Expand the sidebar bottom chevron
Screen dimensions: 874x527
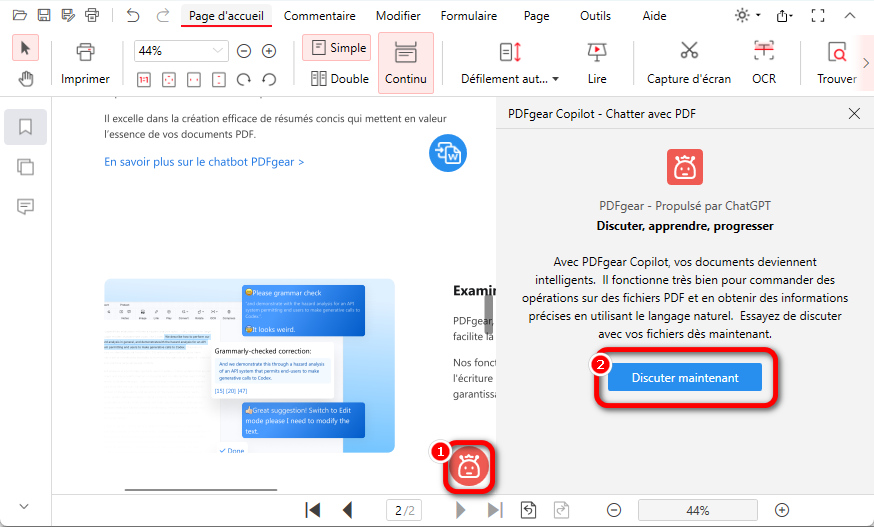24,506
